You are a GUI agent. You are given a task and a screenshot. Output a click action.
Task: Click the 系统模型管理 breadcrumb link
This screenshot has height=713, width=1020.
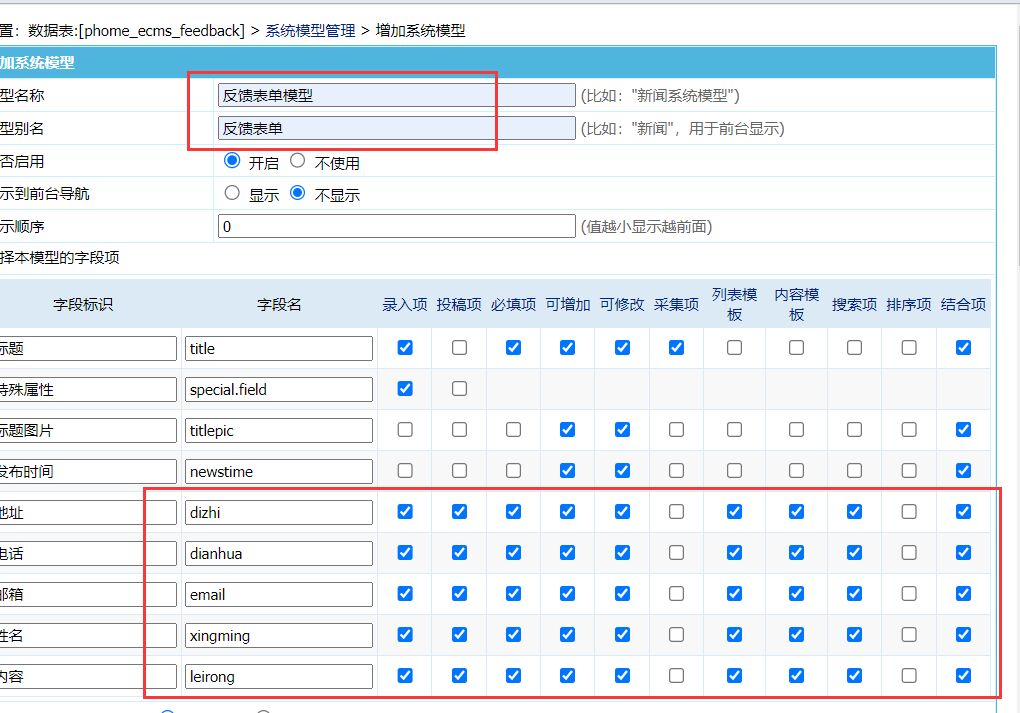pyautogui.click(x=310, y=31)
